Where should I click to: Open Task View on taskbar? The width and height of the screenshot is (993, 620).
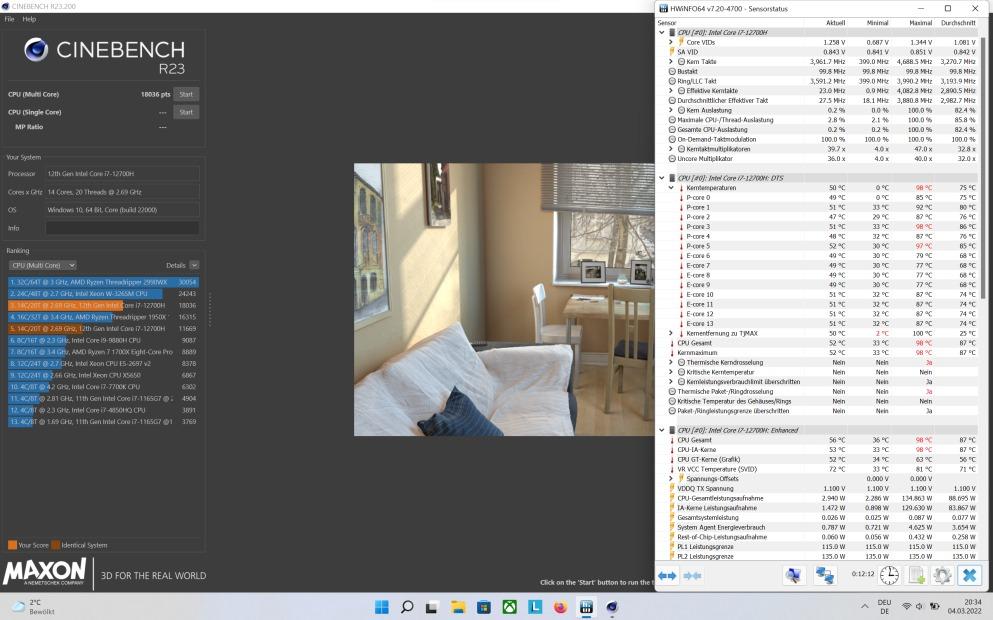[x=432, y=607]
